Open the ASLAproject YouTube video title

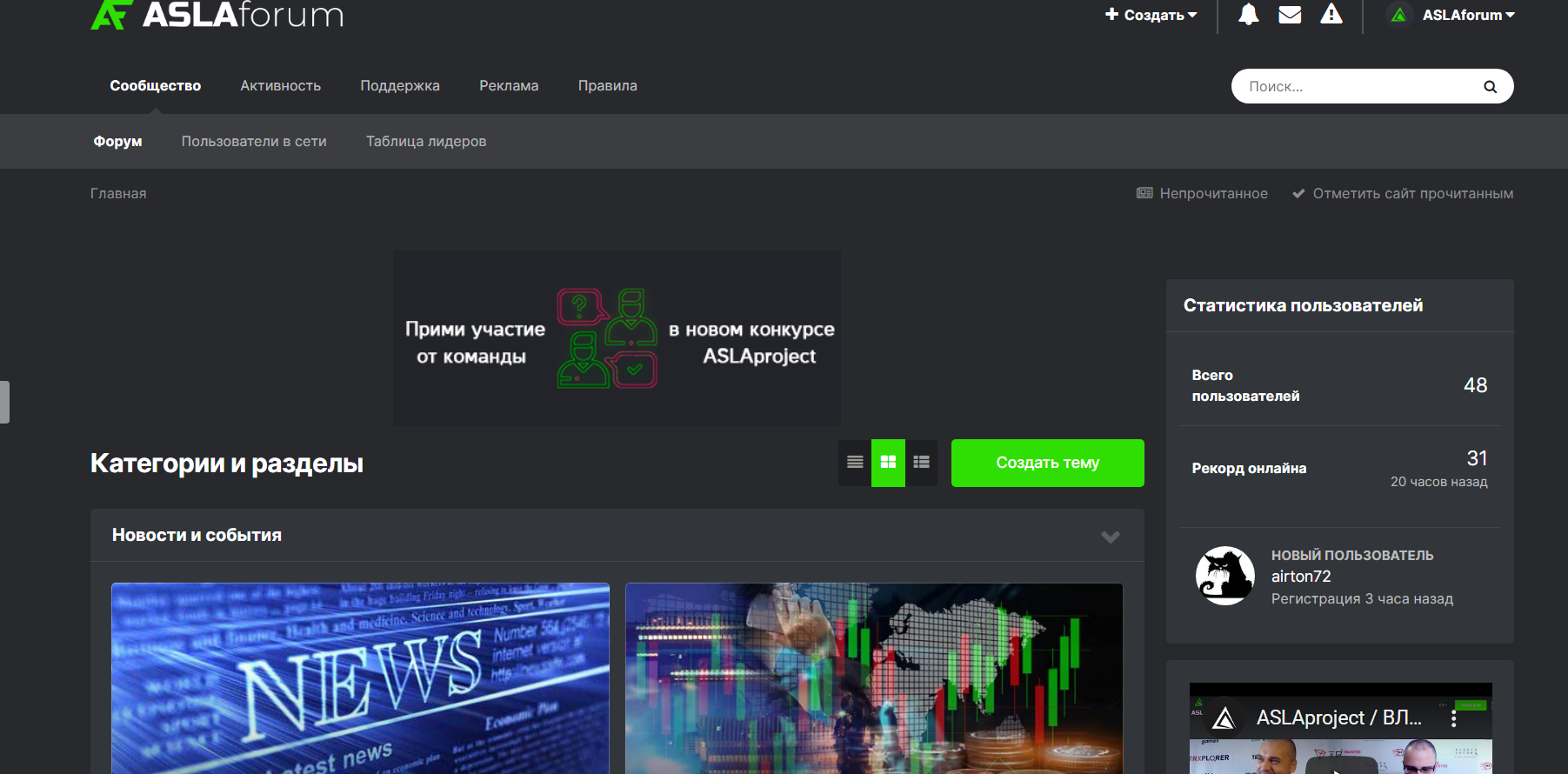click(x=1339, y=717)
